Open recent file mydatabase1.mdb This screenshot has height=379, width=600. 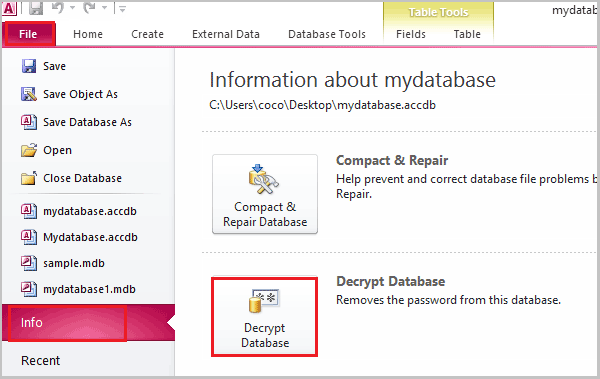coord(89,289)
